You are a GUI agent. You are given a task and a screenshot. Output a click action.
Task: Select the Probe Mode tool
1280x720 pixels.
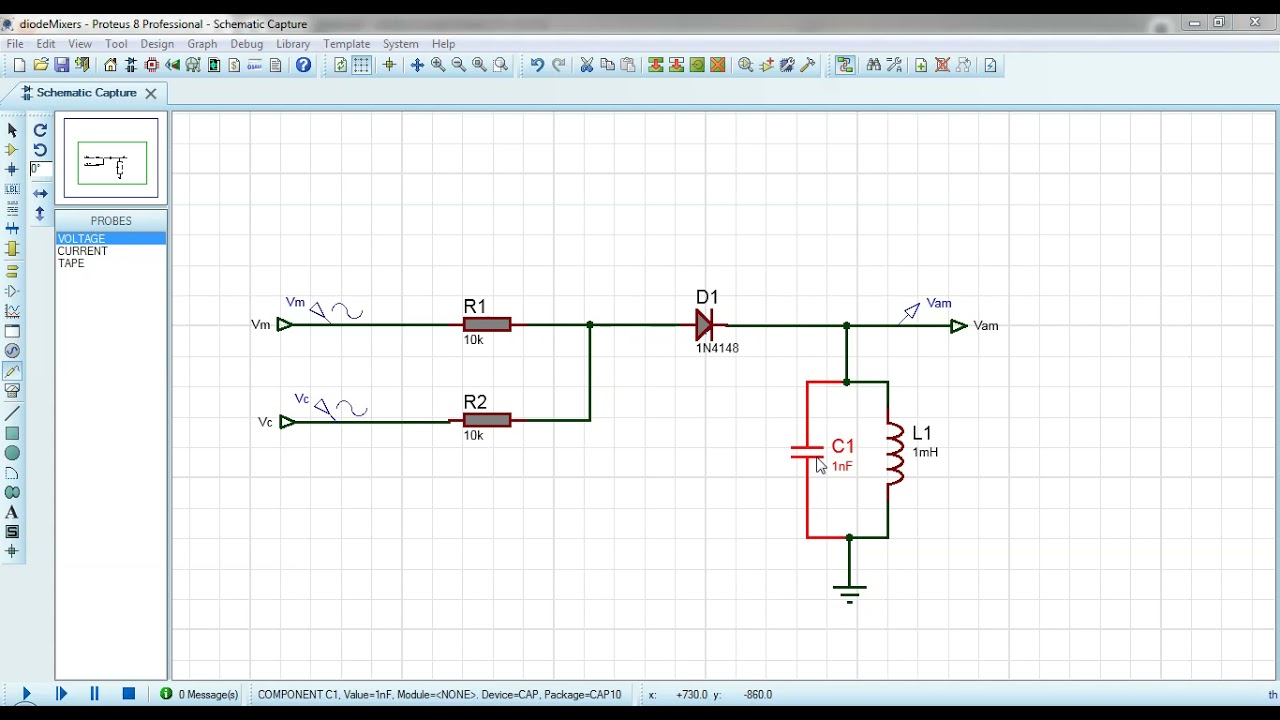tap(12, 371)
